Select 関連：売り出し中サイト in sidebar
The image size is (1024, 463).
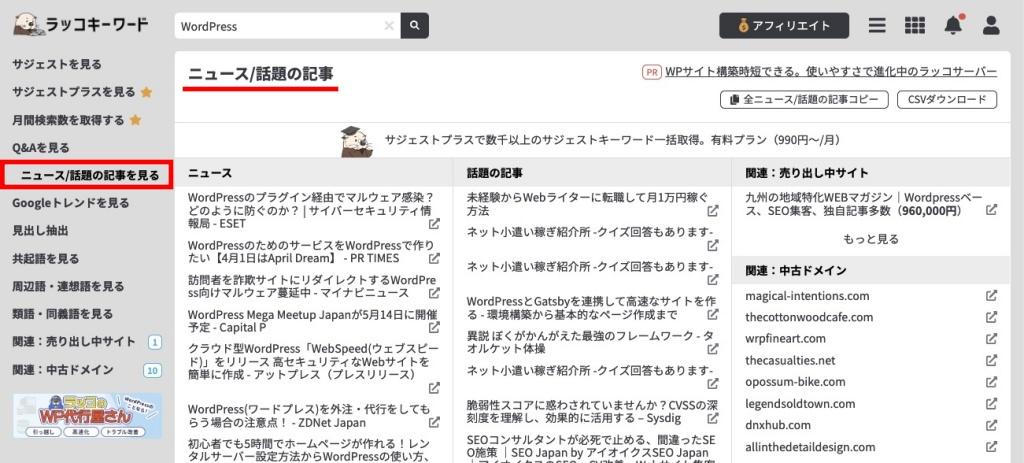(x=74, y=342)
